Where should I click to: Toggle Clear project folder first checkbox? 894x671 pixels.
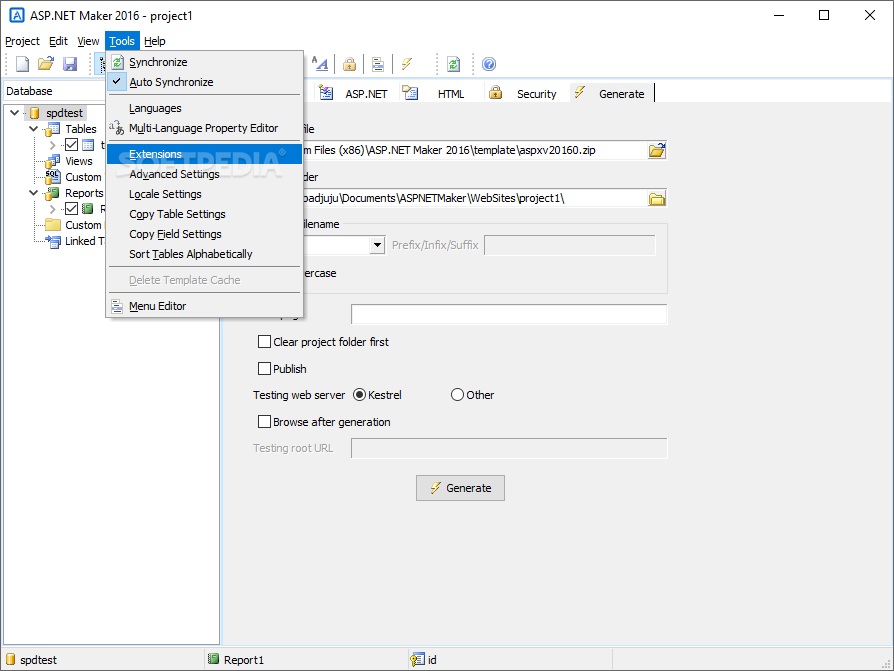264,341
